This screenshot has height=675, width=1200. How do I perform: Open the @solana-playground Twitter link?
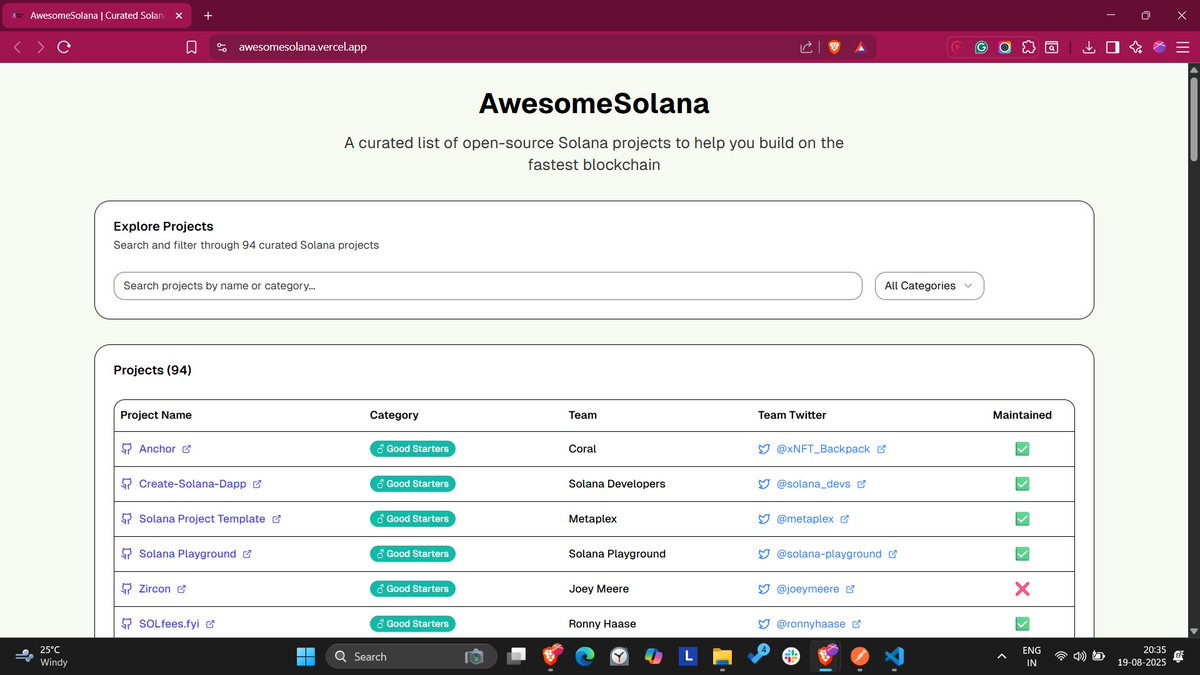[x=829, y=554]
